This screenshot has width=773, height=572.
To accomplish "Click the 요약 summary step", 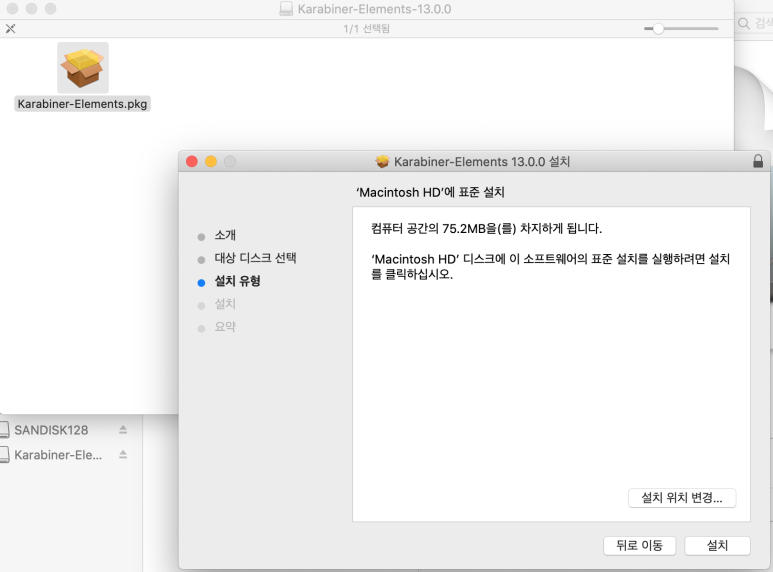I will coord(225,327).
